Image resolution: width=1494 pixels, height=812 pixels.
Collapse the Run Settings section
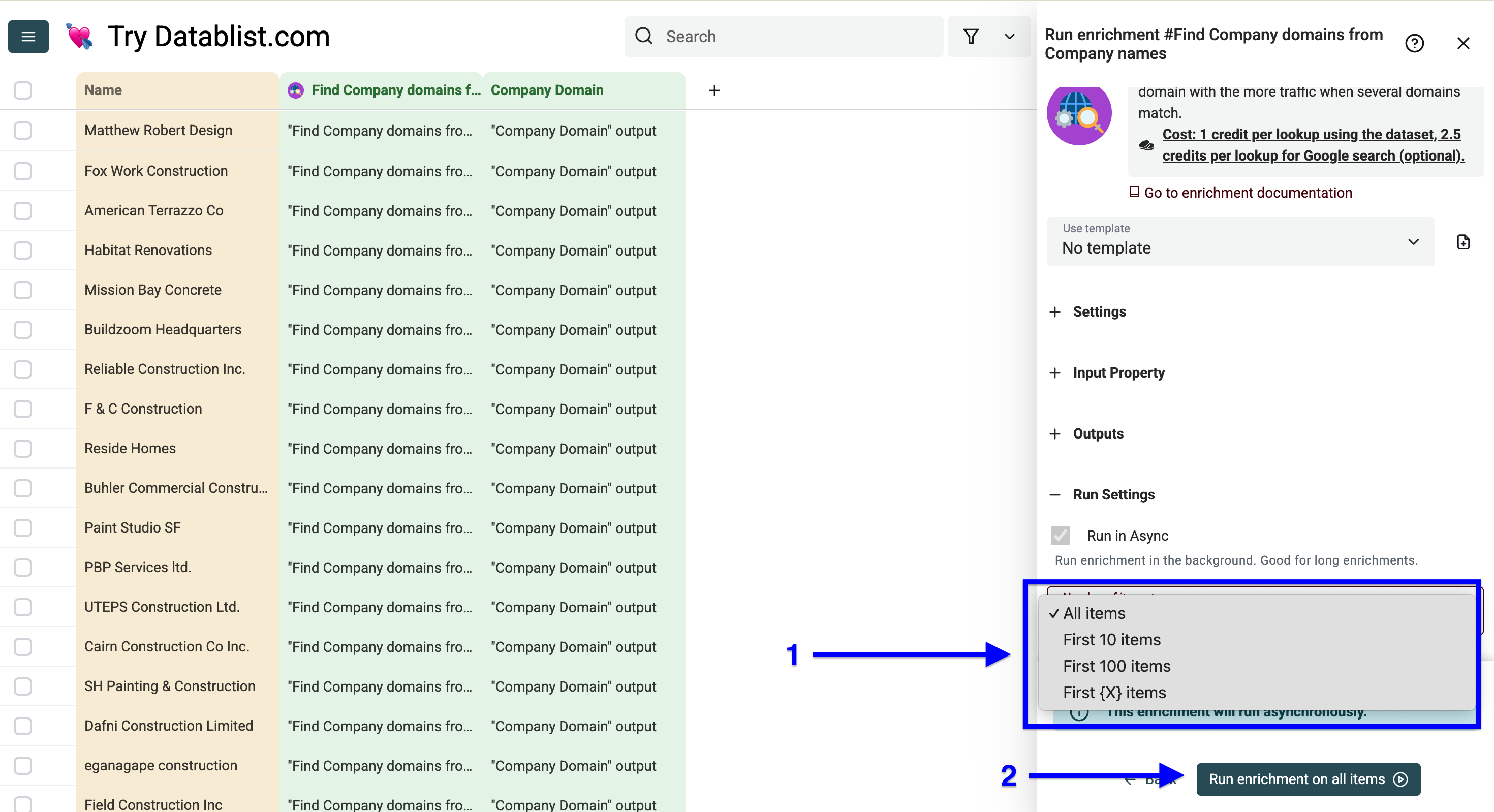click(1102, 495)
